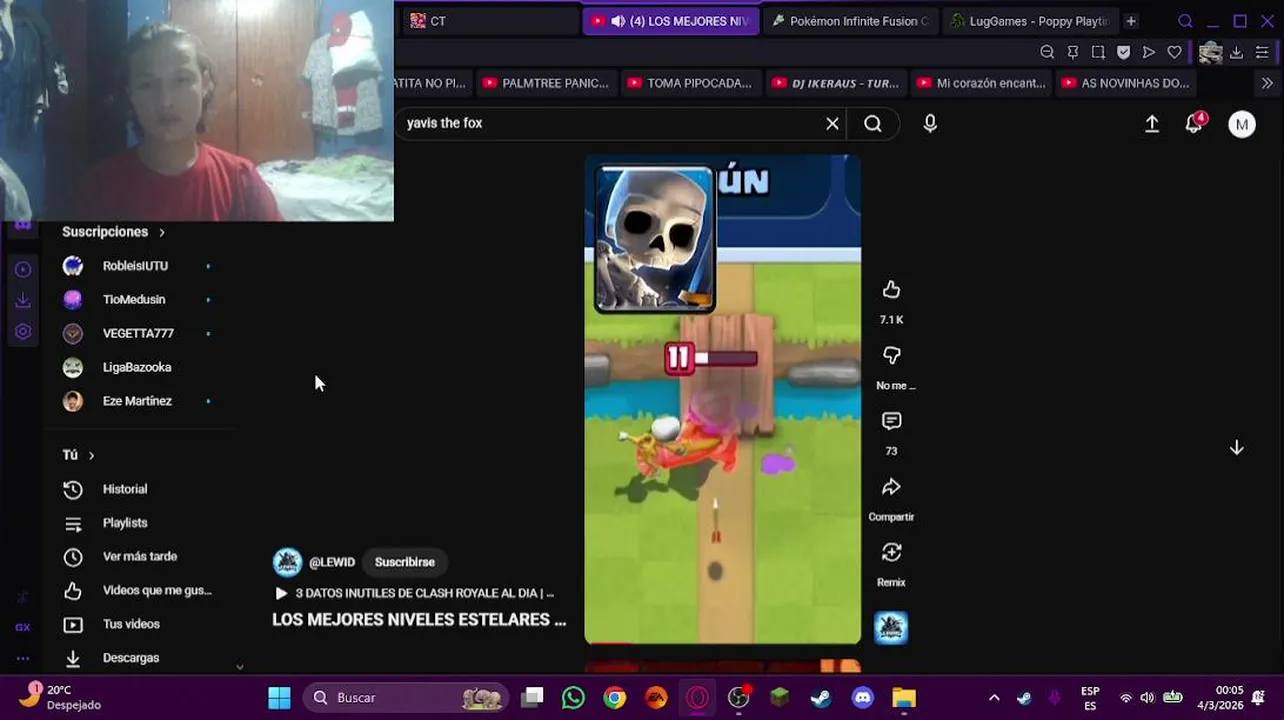The height and width of the screenshot is (720, 1284).
Task: Click the taskbar Buscar search box
Action: coord(406,697)
